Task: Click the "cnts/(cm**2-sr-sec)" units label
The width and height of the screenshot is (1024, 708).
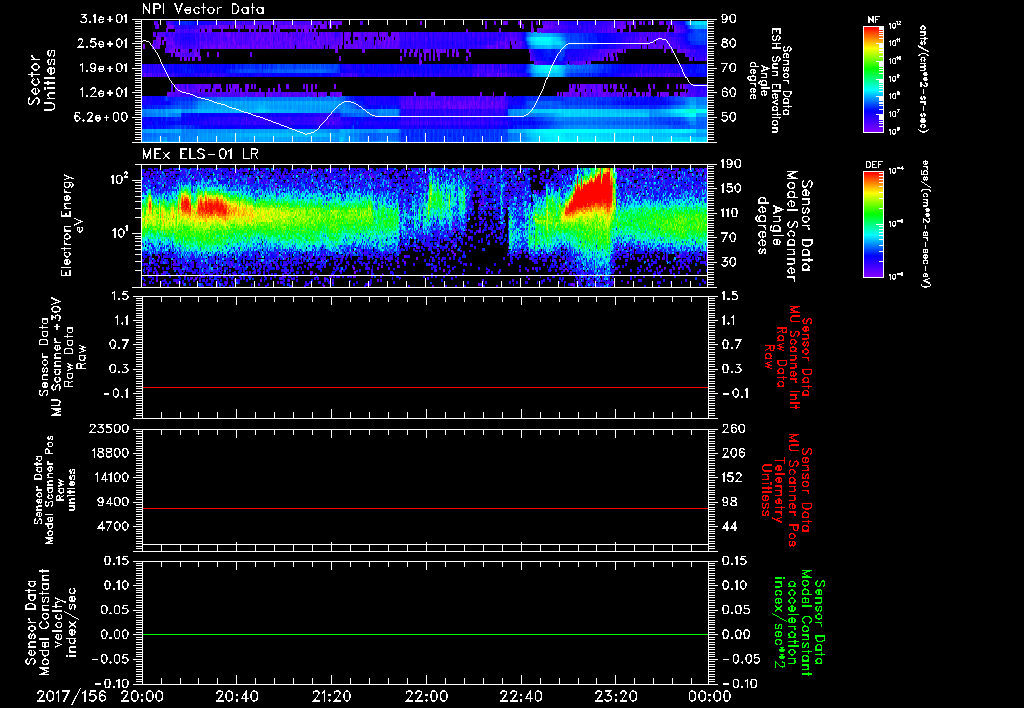Action: pyautogui.click(x=923, y=78)
